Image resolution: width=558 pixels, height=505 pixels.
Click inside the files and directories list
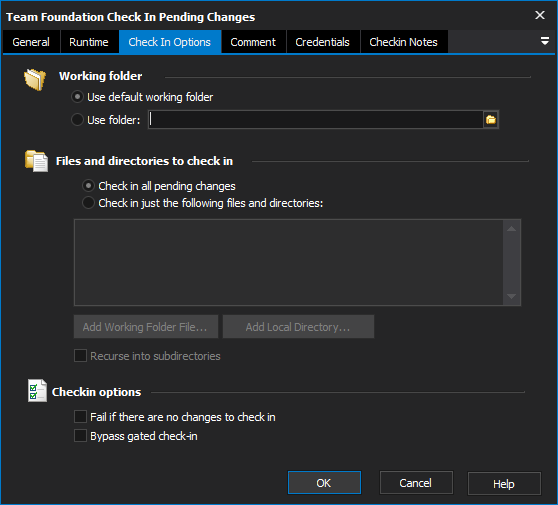point(289,262)
